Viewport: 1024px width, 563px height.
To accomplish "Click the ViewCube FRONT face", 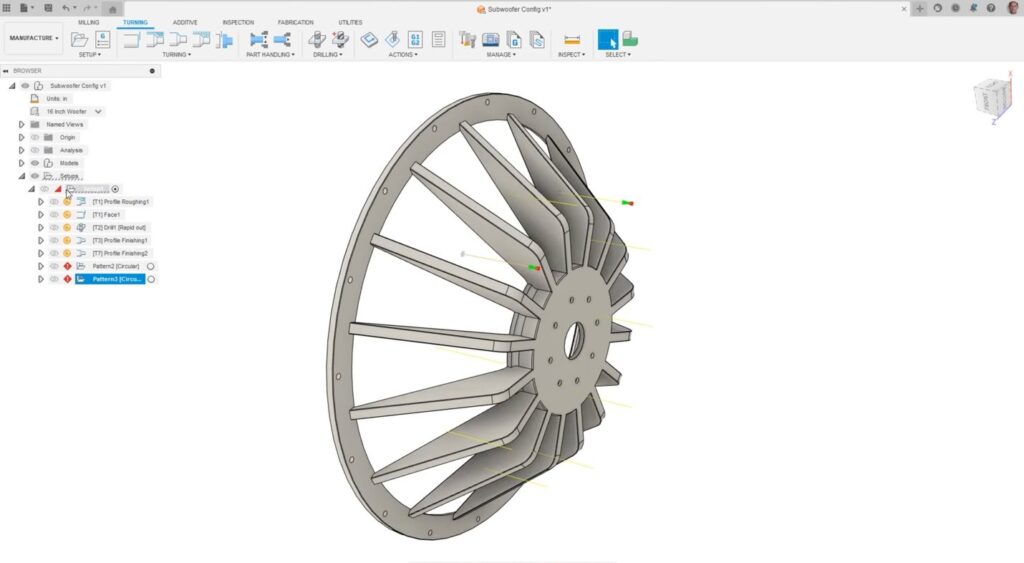I will point(985,101).
